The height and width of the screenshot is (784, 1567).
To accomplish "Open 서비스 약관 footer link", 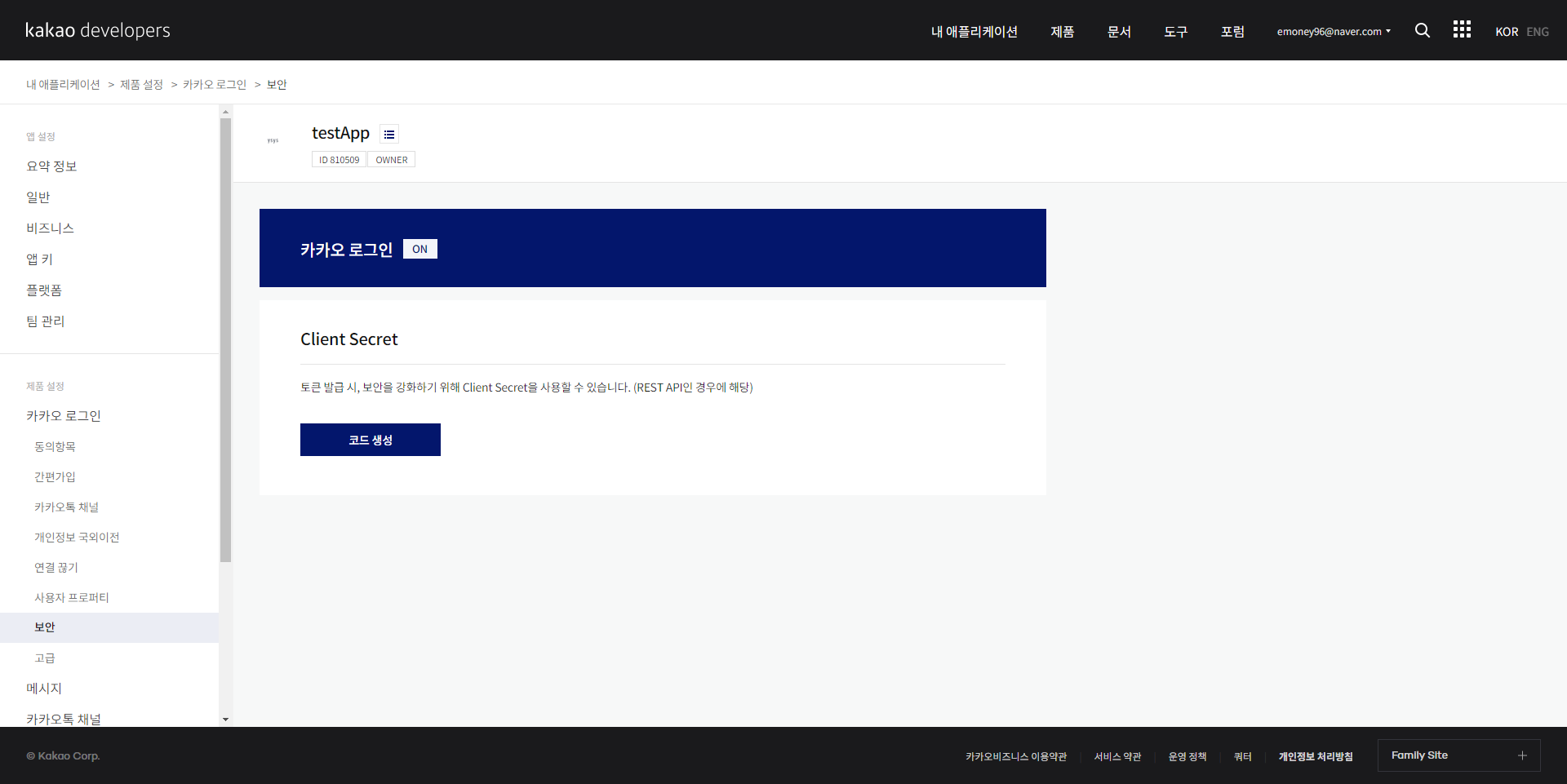I will point(1117,757).
